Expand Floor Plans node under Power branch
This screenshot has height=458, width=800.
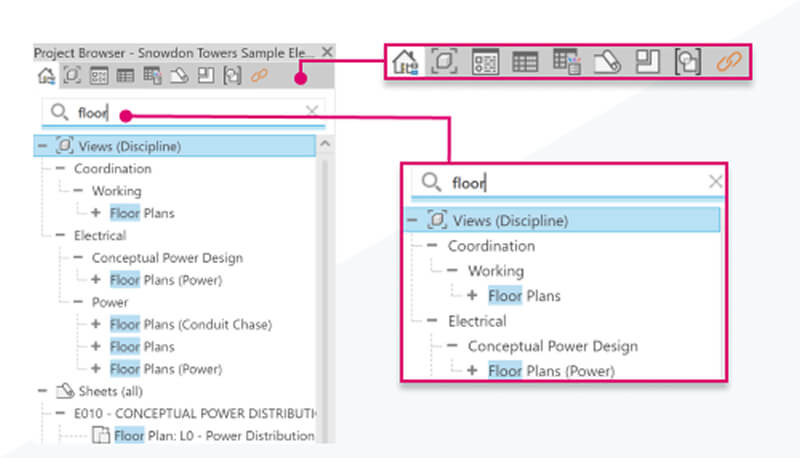95,346
